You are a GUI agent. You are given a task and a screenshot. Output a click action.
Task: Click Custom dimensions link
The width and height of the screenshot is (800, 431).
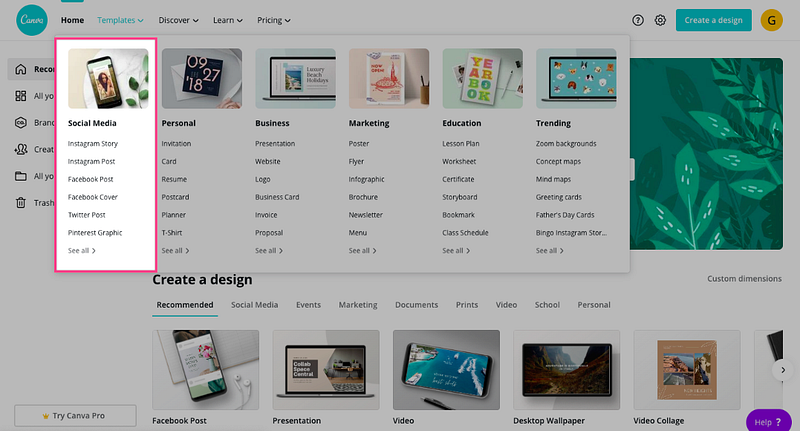click(744, 278)
